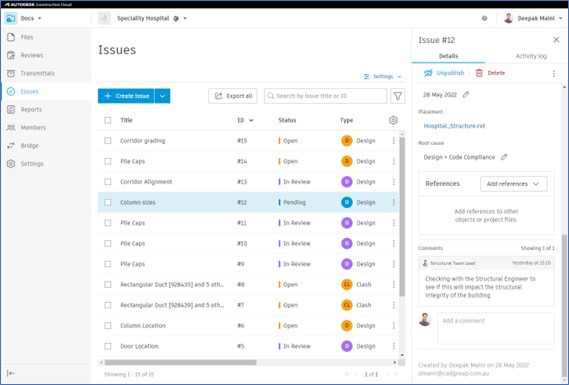Focus the Add a comment box

(x=496, y=328)
